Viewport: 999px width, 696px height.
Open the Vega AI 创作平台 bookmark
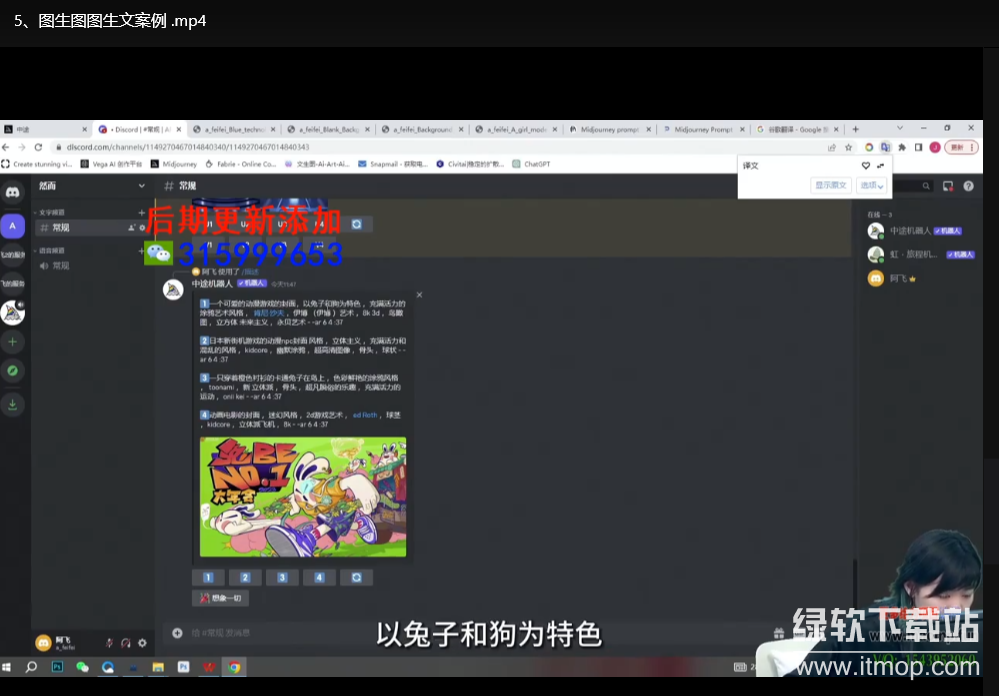pyautogui.click(x=111, y=164)
